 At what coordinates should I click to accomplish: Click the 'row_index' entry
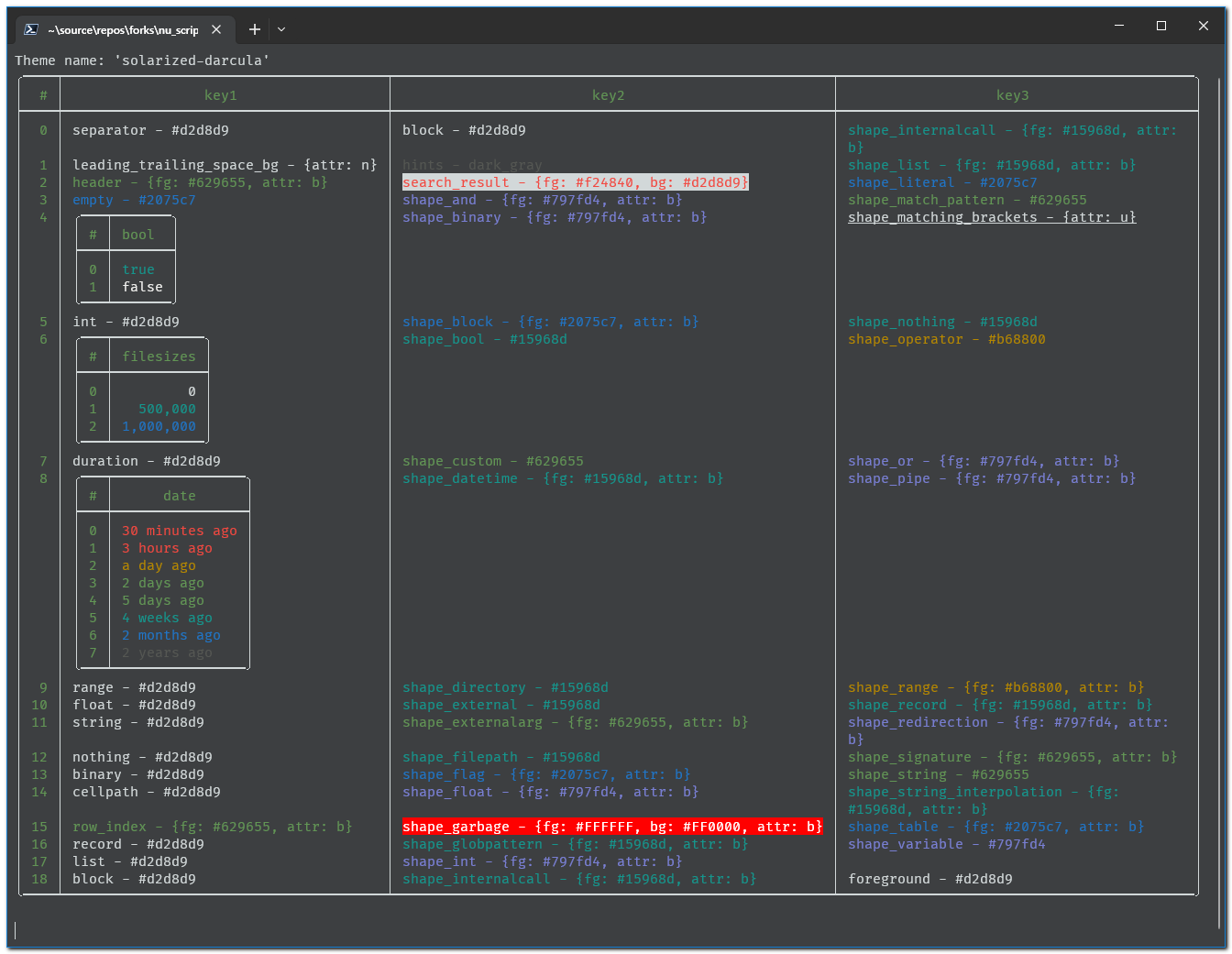(213, 827)
